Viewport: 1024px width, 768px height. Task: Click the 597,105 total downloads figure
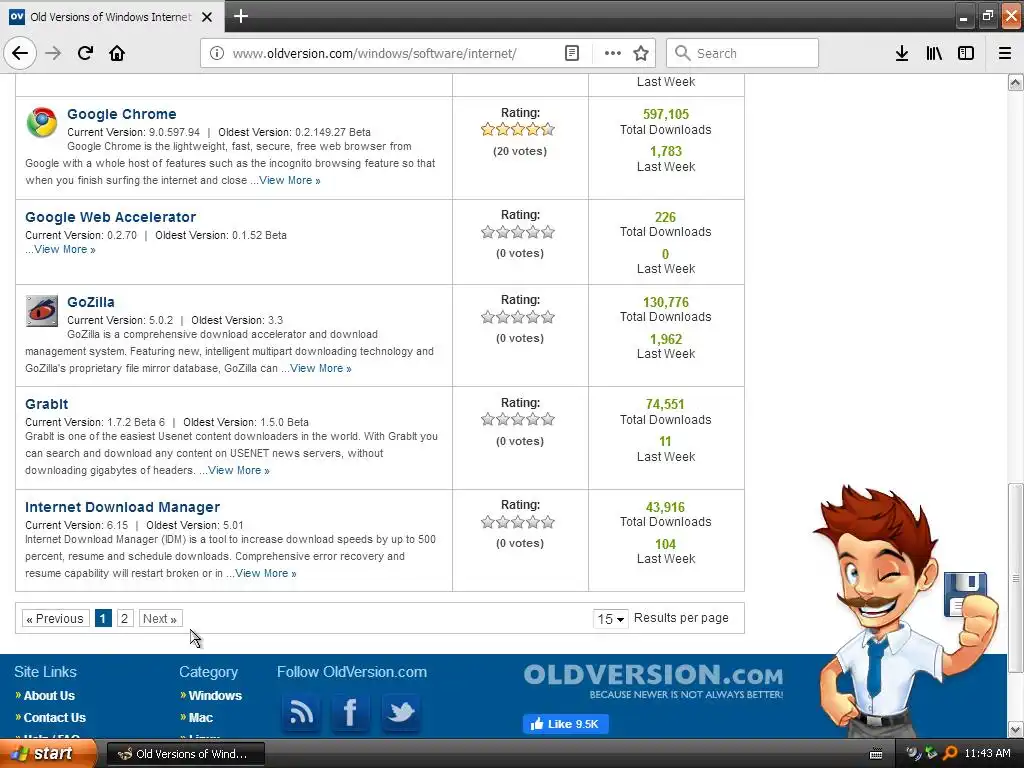click(x=665, y=114)
